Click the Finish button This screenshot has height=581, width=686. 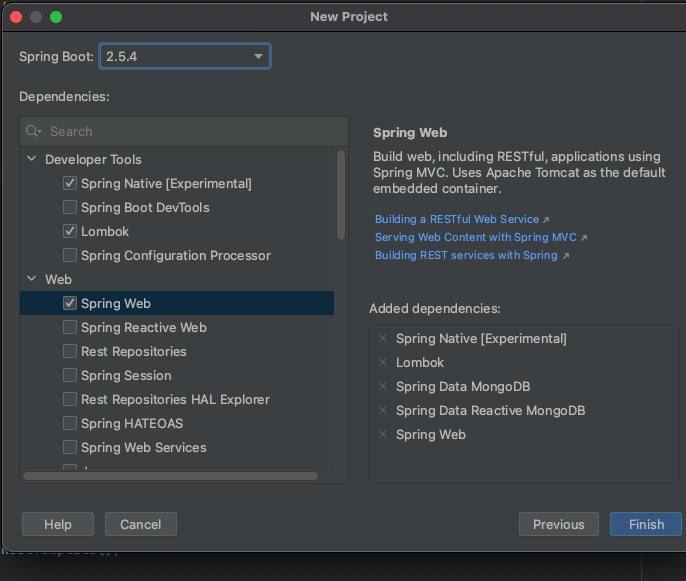click(x=646, y=524)
